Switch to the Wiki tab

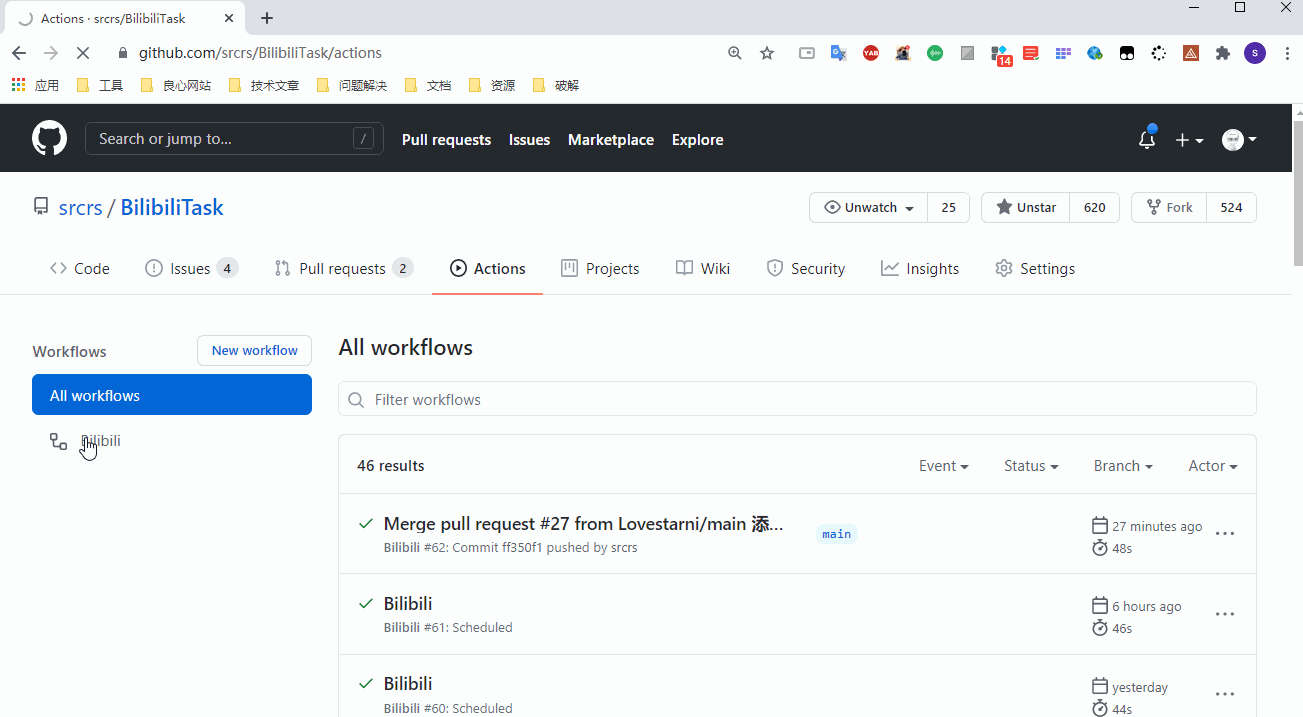[703, 268]
